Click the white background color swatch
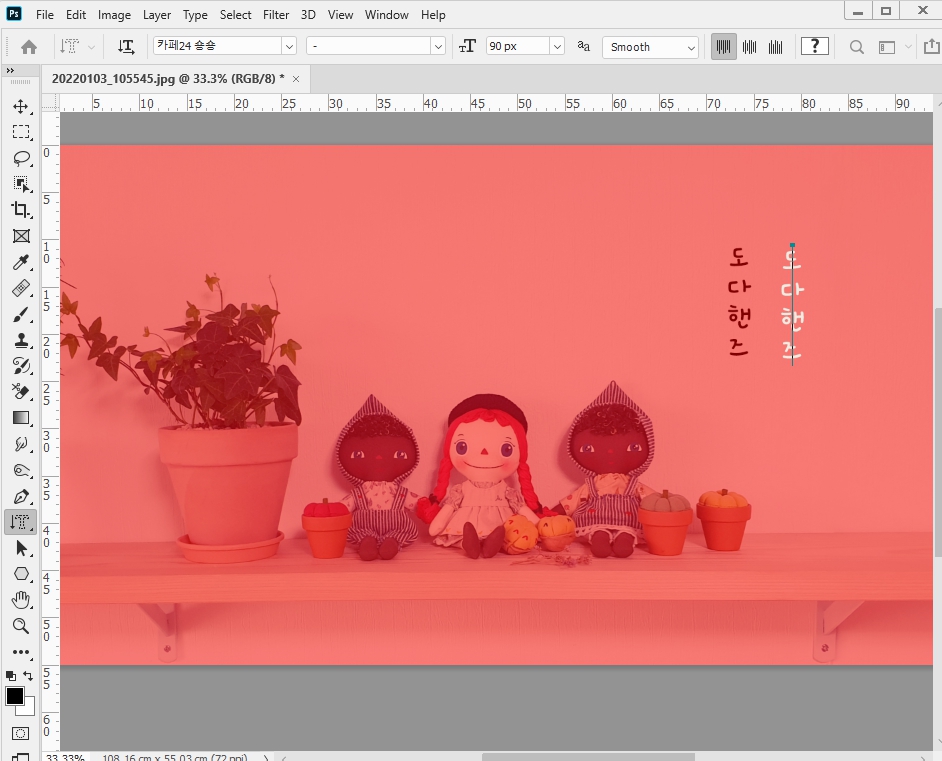 (x=28, y=709)
